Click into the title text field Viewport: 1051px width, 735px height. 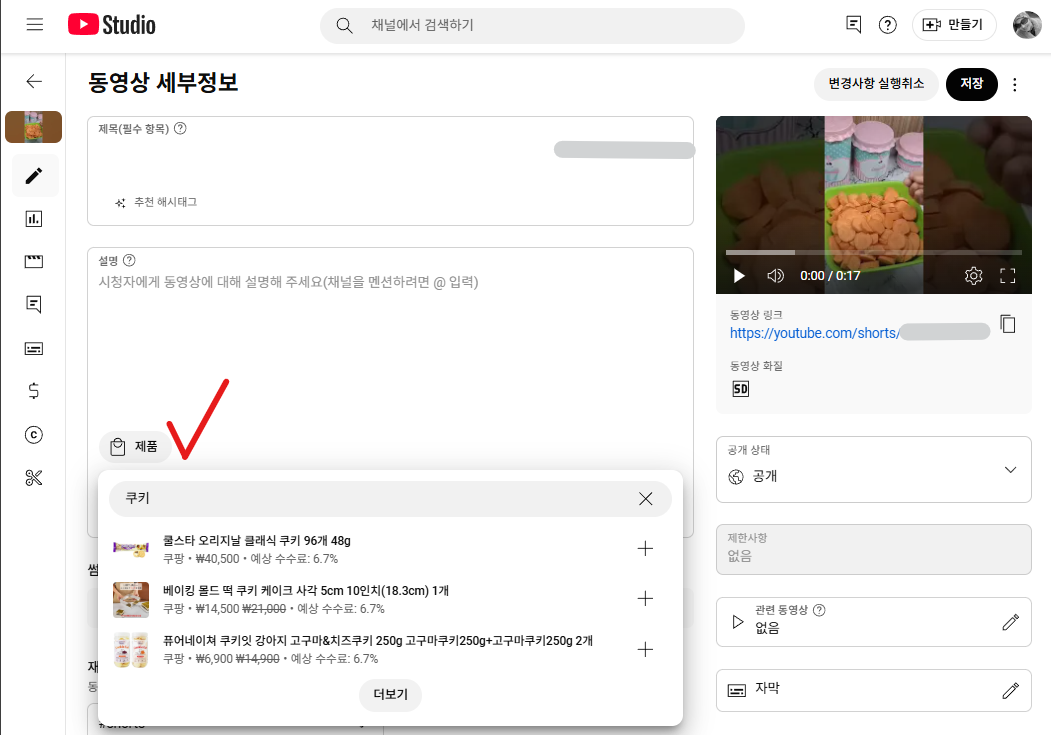[390, 171]
